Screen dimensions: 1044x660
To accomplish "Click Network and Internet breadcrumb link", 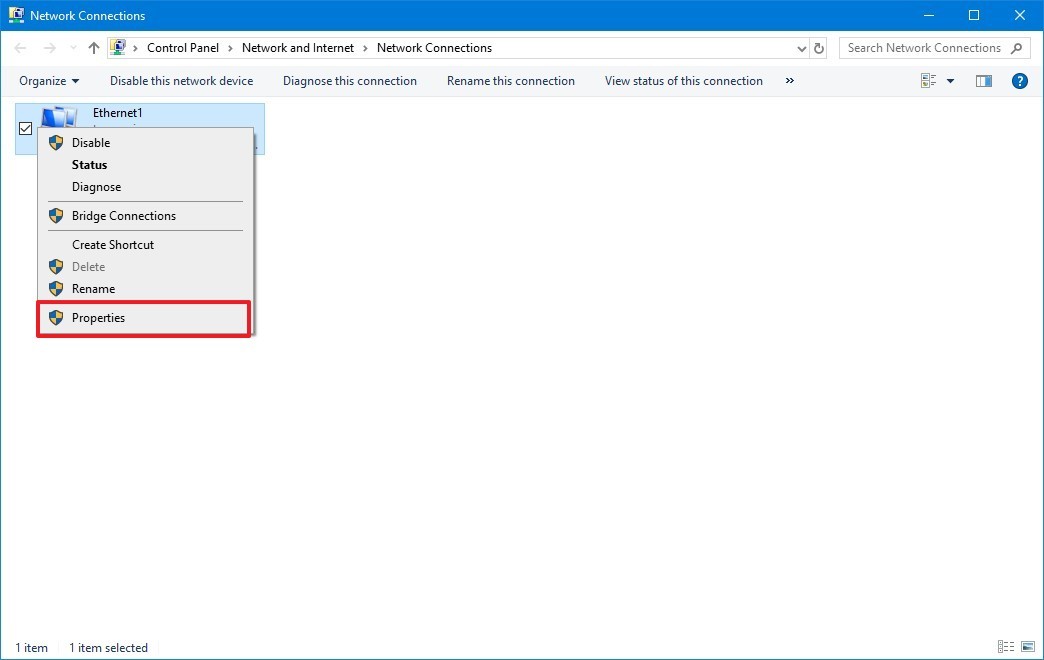I will click(298, 47).
